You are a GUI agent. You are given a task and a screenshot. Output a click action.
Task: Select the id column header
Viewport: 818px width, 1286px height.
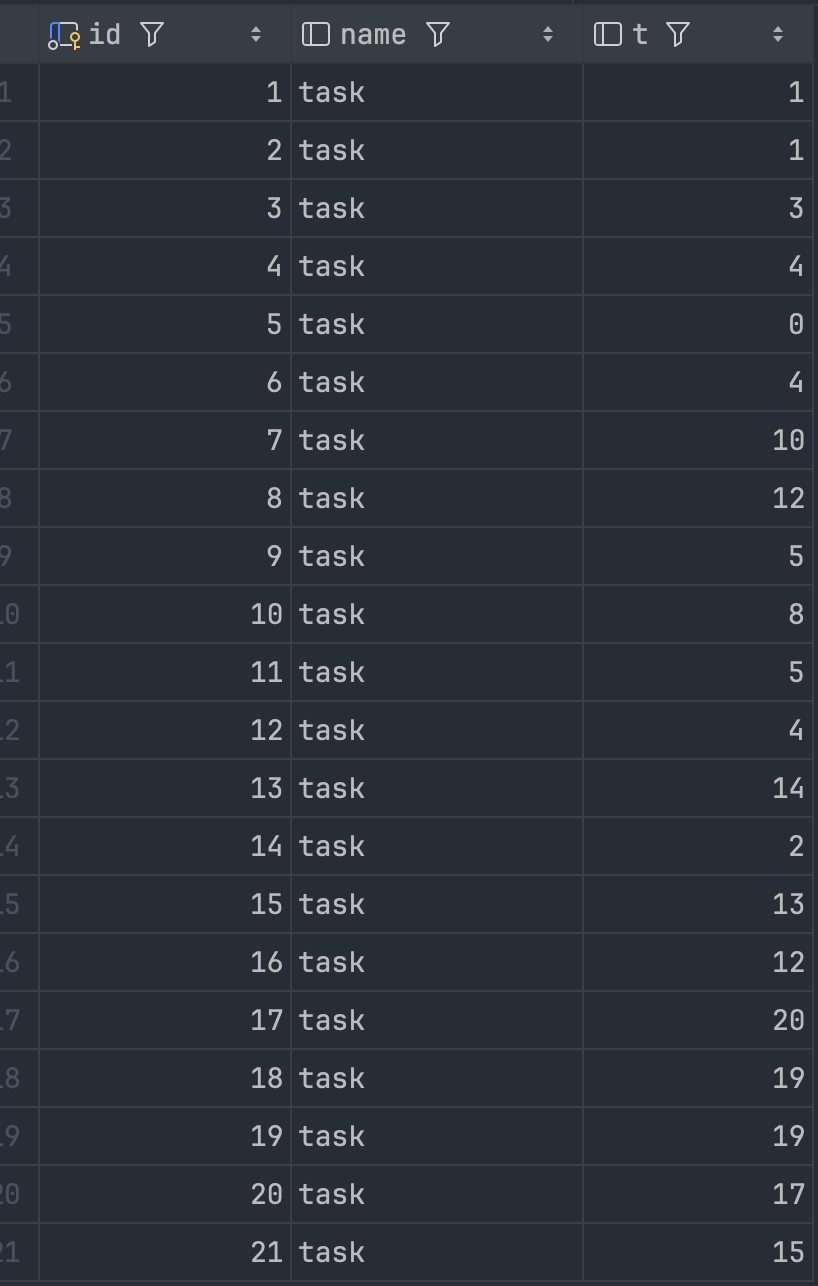point(104,35)
